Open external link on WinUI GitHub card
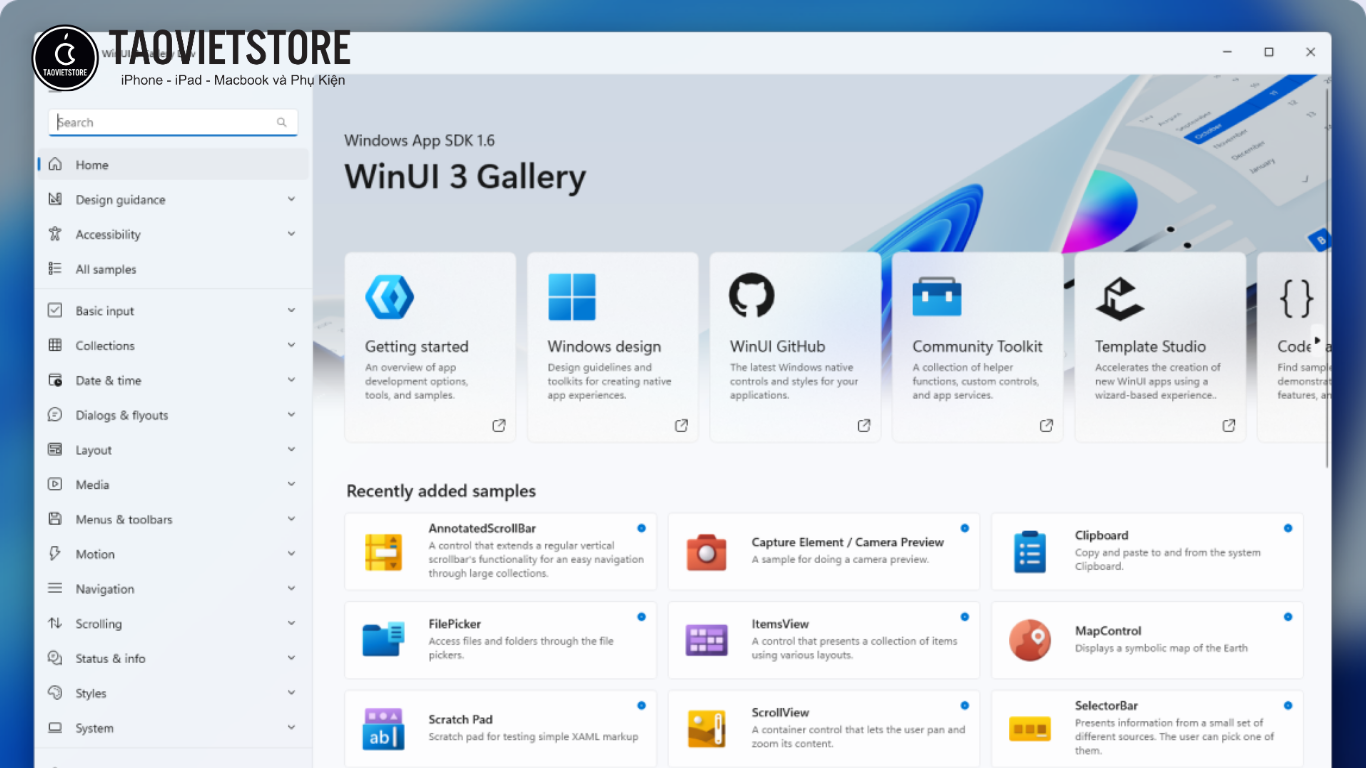 pos(864,425)
